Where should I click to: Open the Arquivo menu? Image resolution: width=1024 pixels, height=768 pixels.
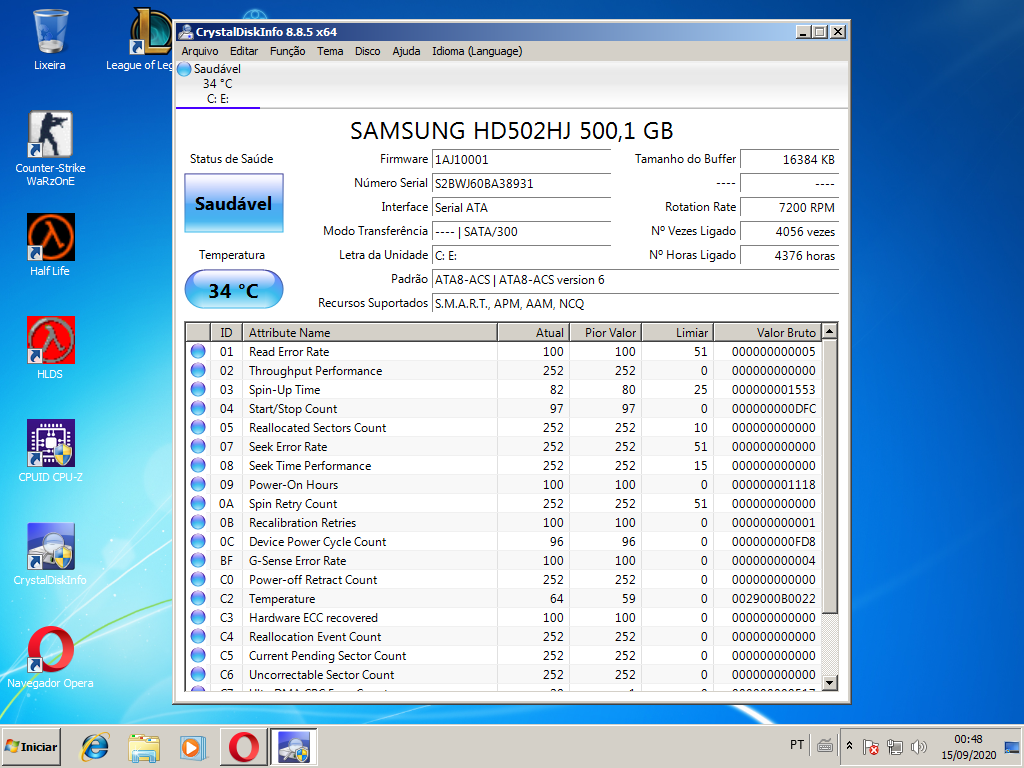(x=200, y=51)
